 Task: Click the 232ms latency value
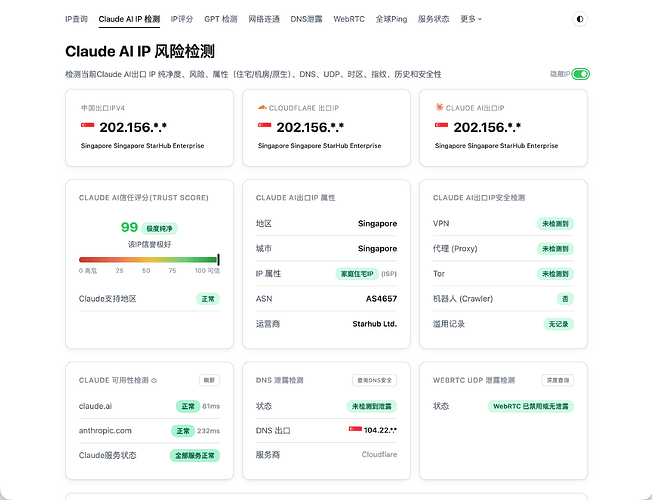(208, 431)
